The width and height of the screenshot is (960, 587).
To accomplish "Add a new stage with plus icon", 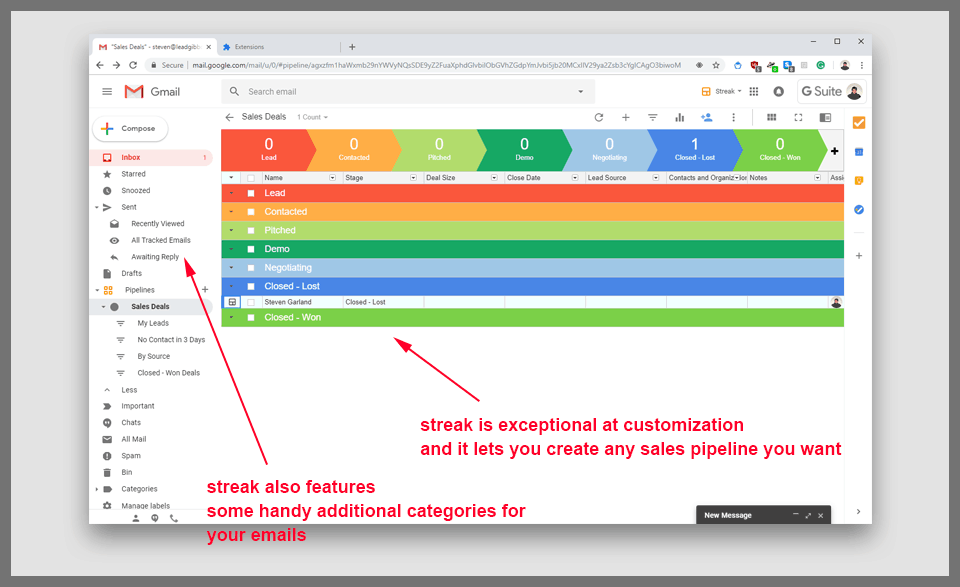I will pyautogui.click(x=834, y=150).
